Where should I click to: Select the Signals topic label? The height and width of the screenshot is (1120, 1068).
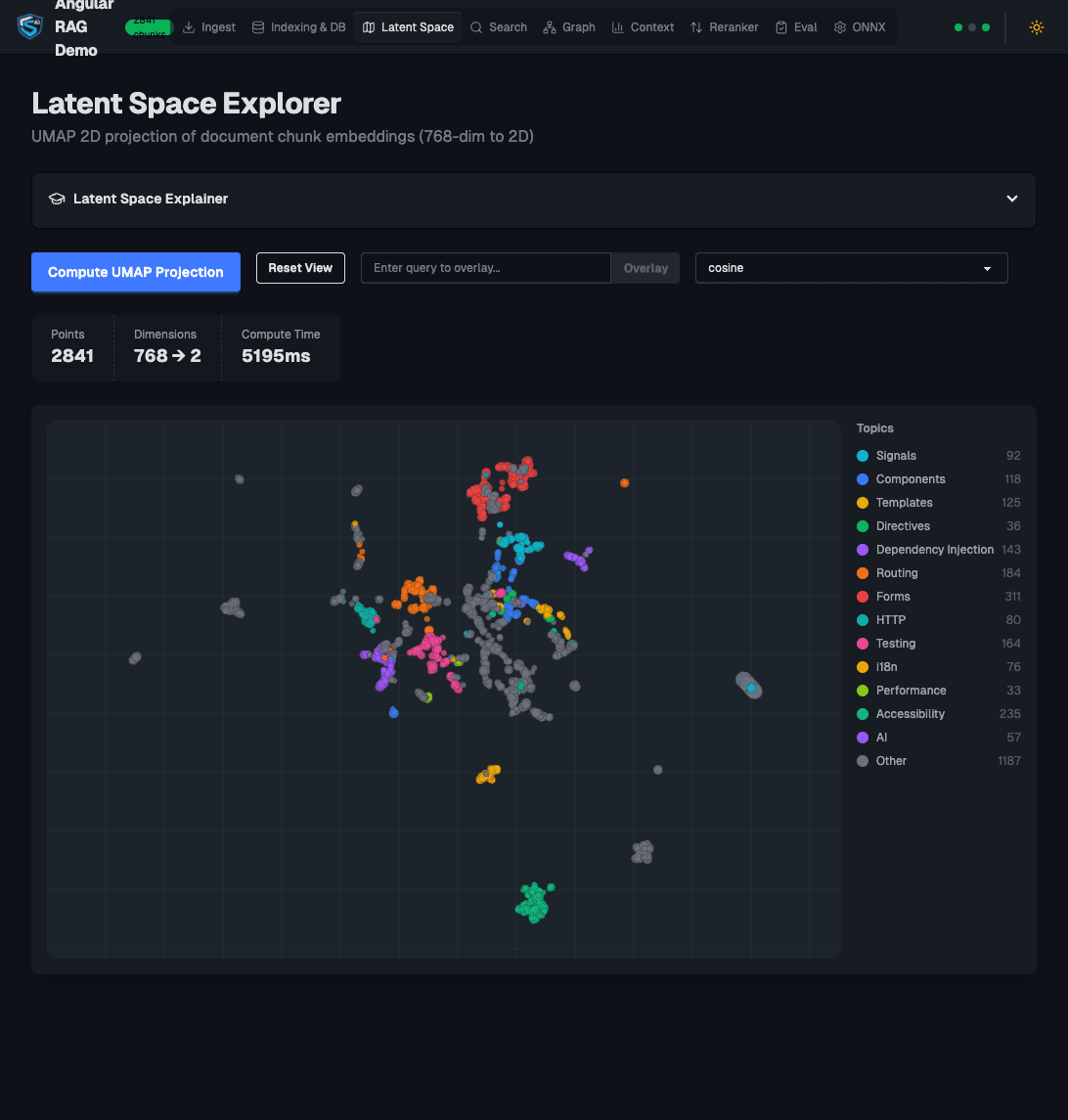[x=896, y=456]
